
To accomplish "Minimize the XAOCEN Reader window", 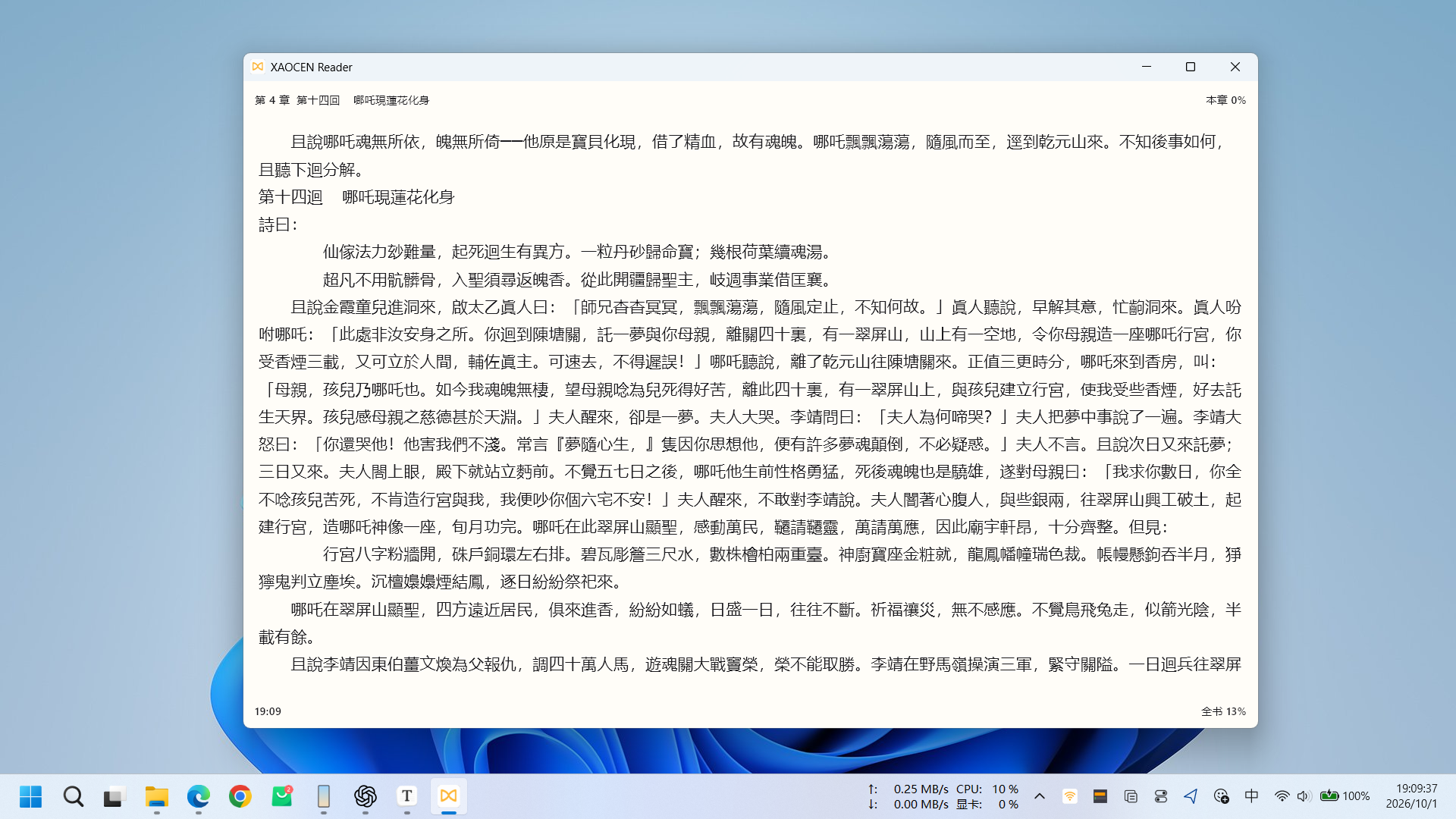I will pyautogui.click(x=1147, y=67).
